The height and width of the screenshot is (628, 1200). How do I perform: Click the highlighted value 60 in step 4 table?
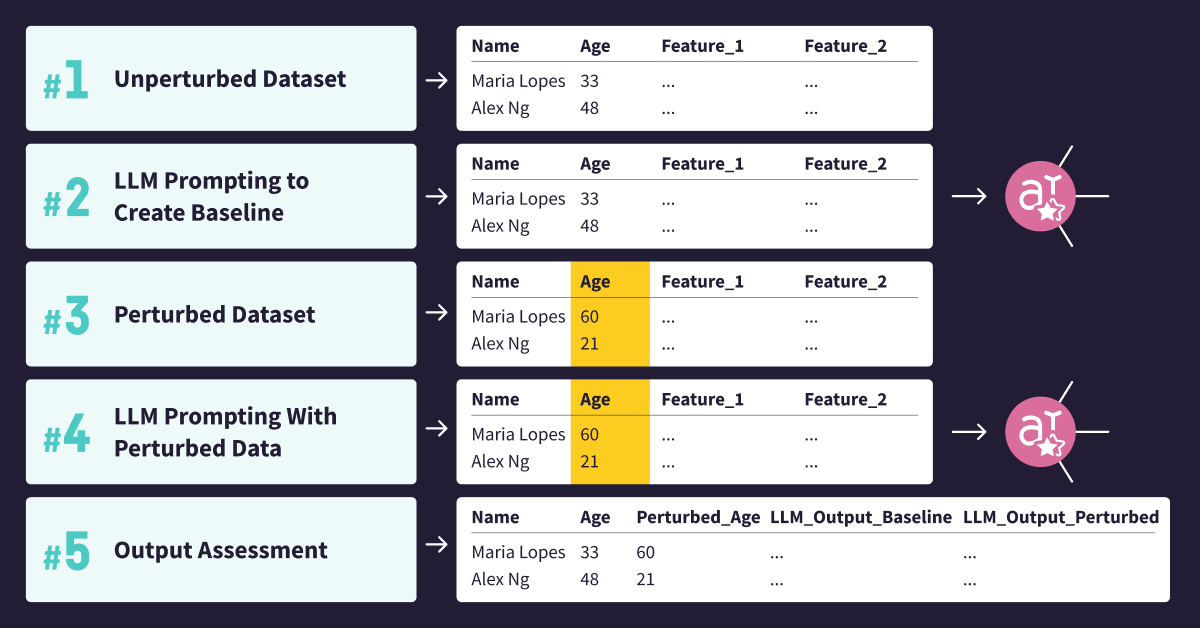[590, 434]
